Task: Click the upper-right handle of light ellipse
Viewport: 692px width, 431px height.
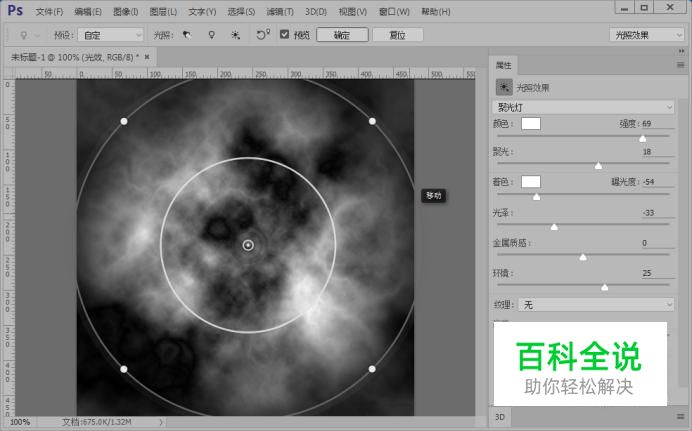Action: (x=372, y=121)
